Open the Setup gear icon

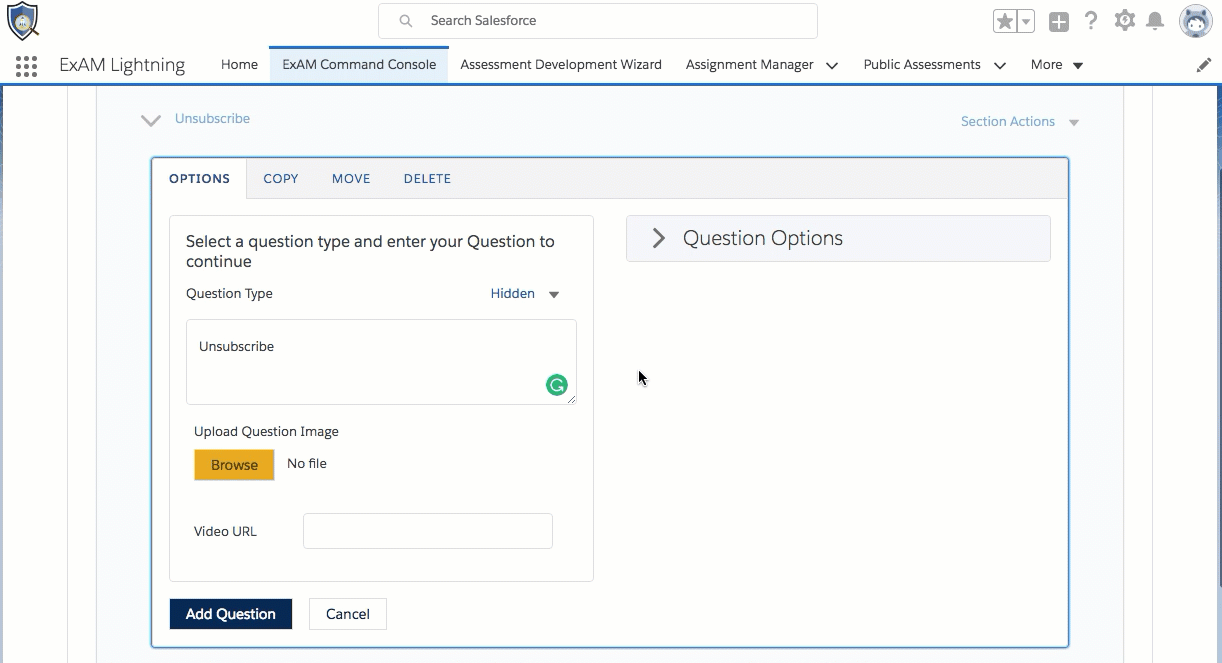tap(1125, 21)
